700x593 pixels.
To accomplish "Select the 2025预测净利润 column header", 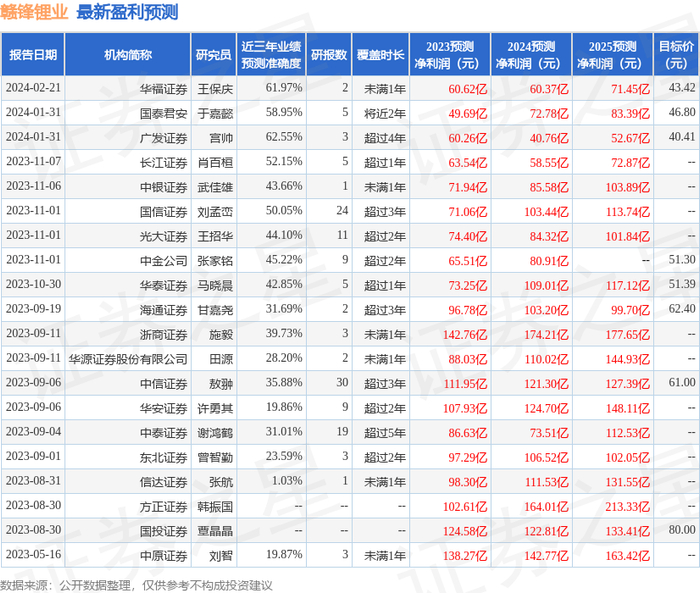I will 612,54.
